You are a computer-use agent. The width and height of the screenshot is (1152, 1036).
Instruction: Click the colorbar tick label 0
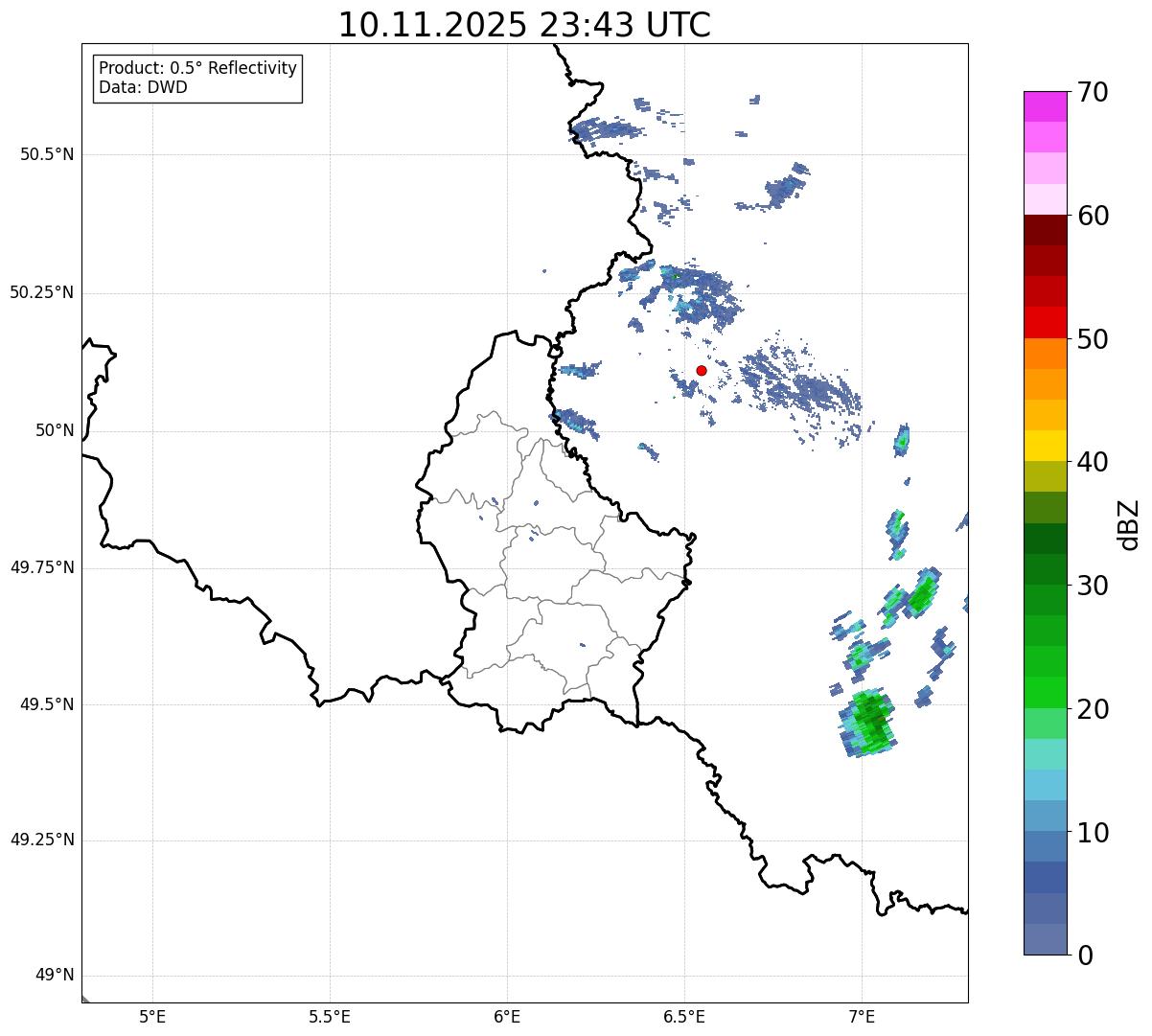(x=1085, y=955)
